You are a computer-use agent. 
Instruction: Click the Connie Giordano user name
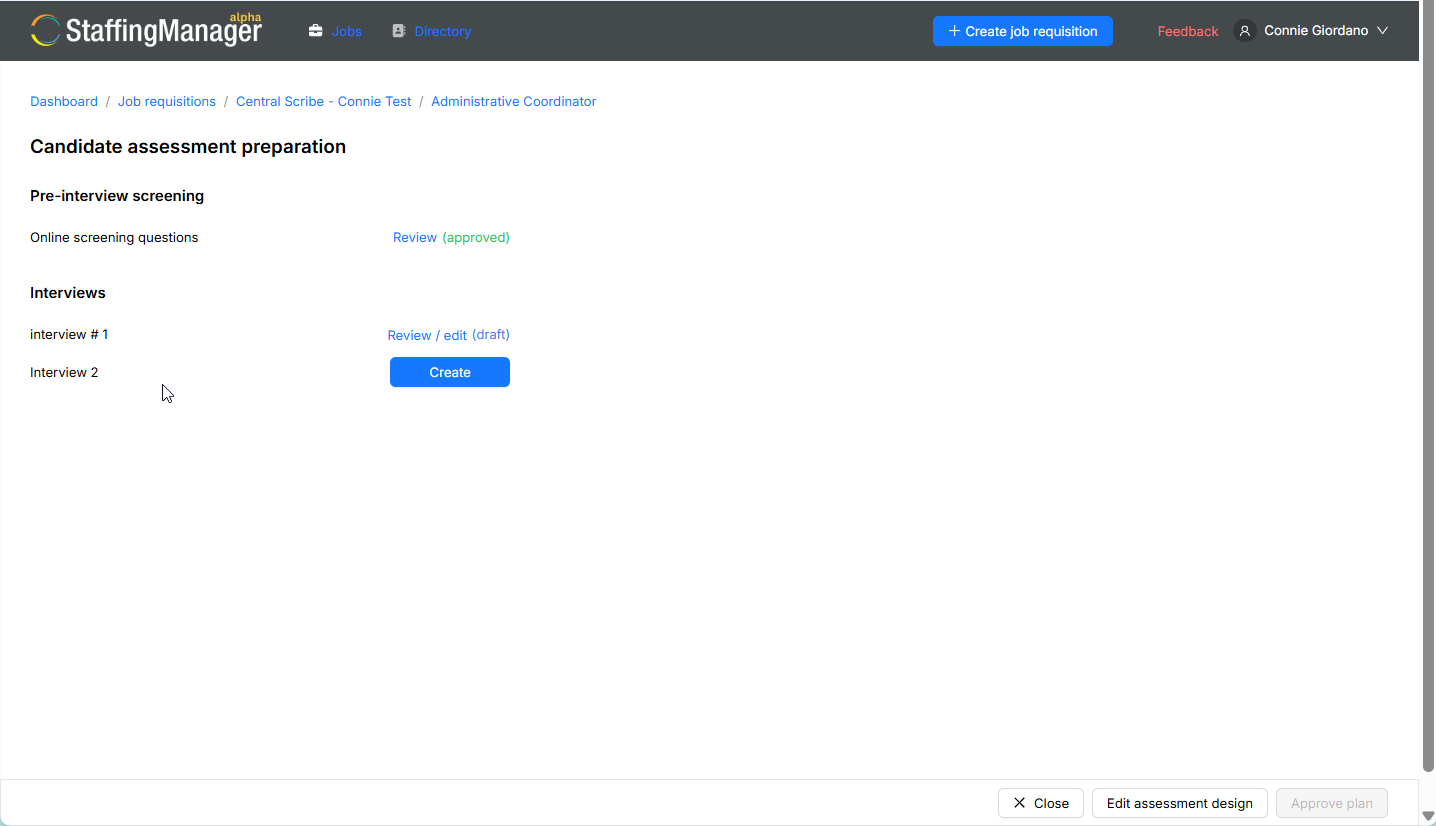[x=1316, y=31]
